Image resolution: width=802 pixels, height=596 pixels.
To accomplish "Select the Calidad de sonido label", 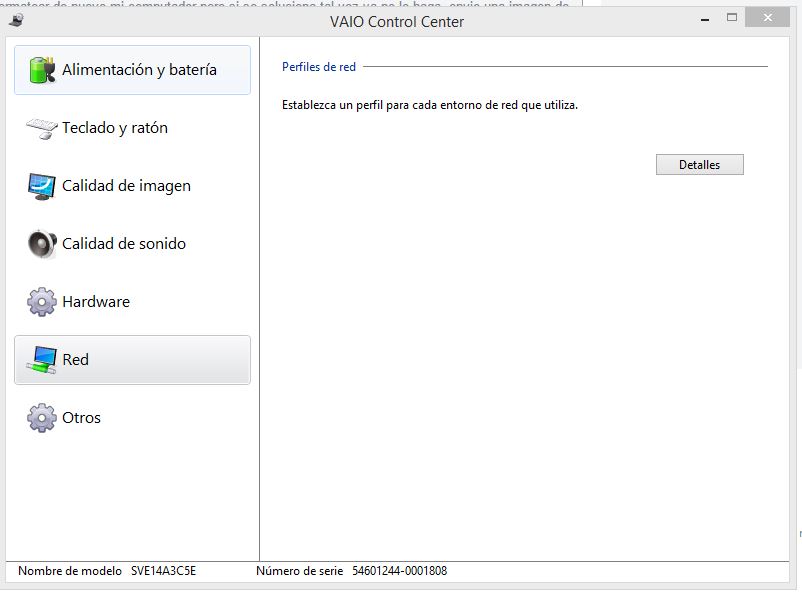I will click(x=124, y=244).
